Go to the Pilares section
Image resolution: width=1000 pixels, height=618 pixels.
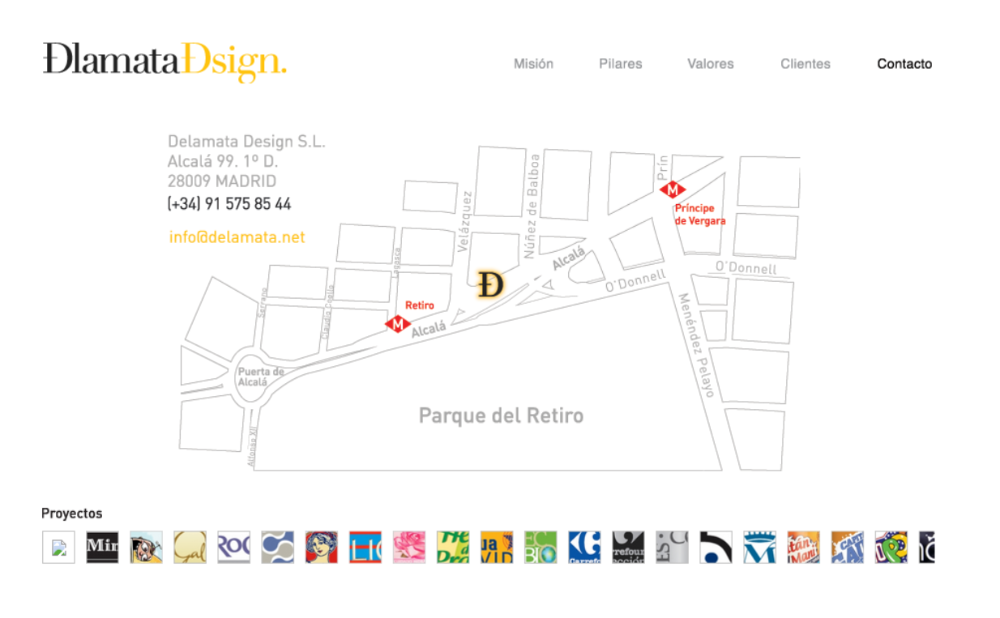[620, 64]
